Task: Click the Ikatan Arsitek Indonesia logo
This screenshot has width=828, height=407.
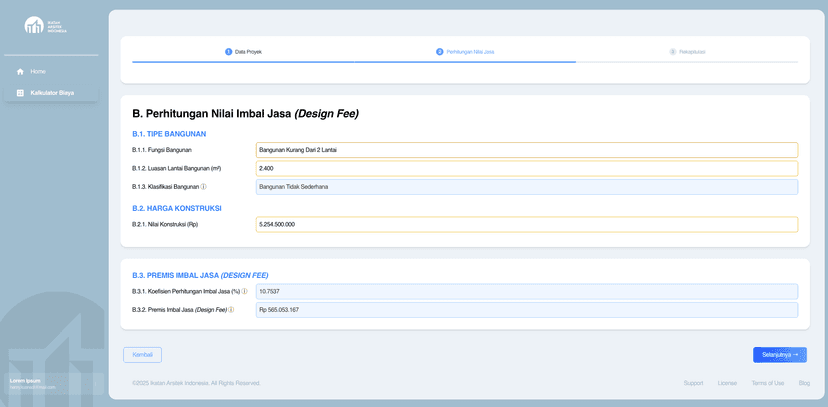Action: 46,25
